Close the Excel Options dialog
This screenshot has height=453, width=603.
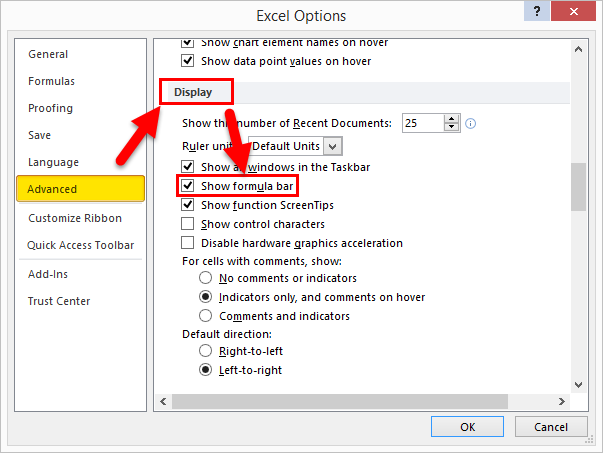[576, 14]
